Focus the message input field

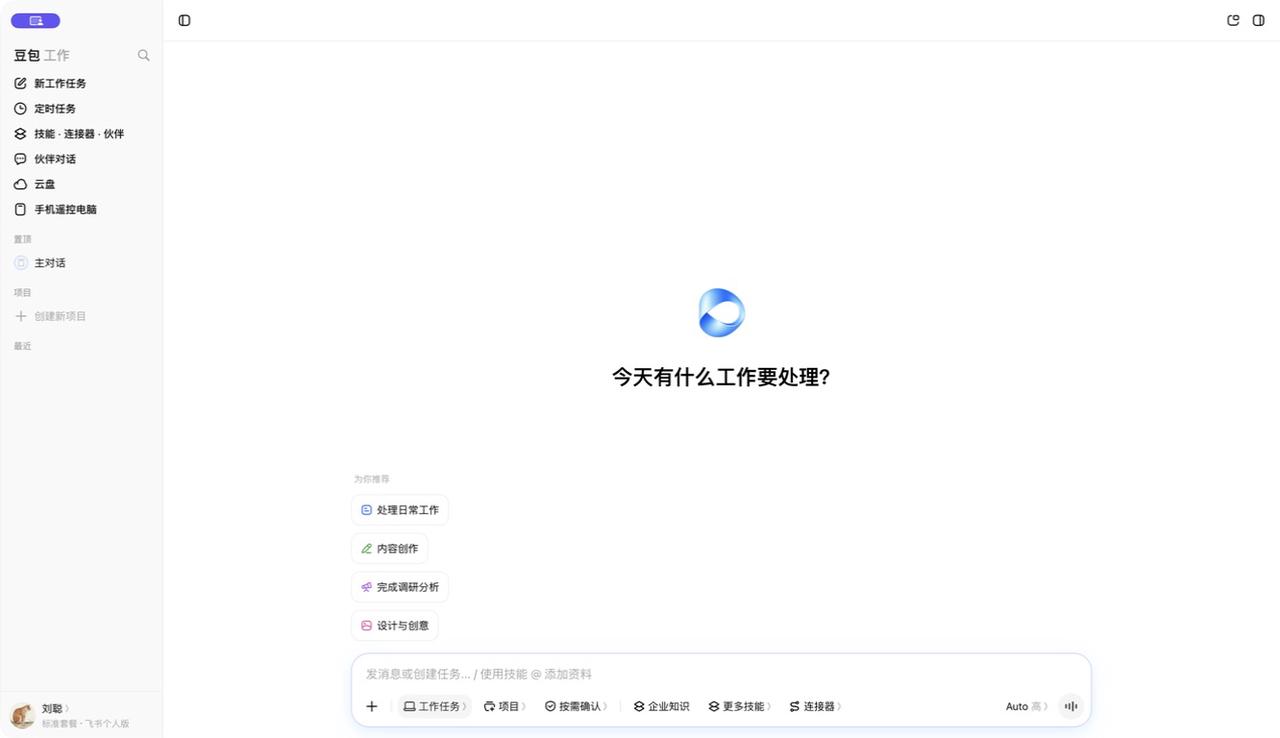coord(720,674)
